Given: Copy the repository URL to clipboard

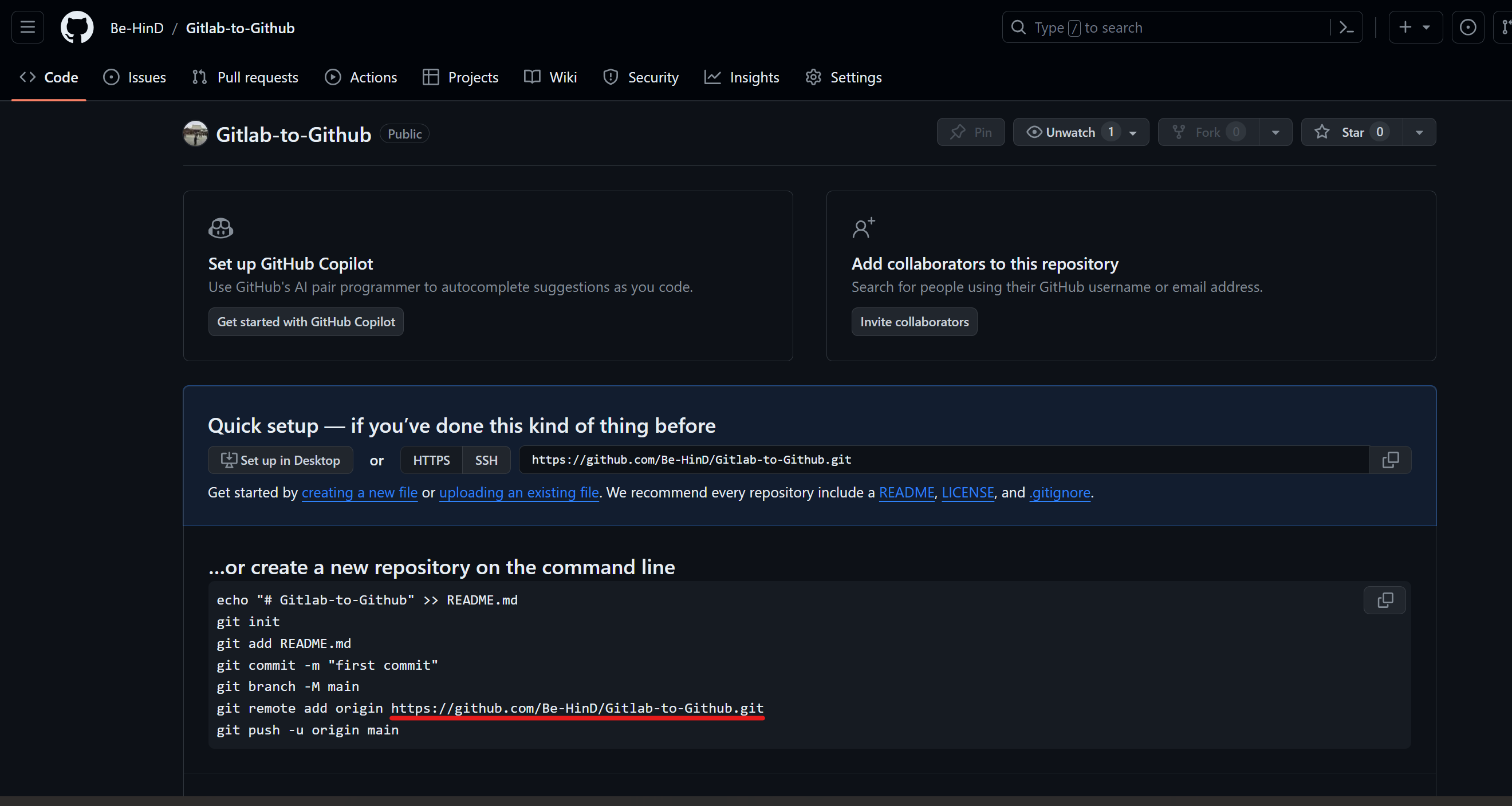Looking at the screenshot, I should (1390, 460).
